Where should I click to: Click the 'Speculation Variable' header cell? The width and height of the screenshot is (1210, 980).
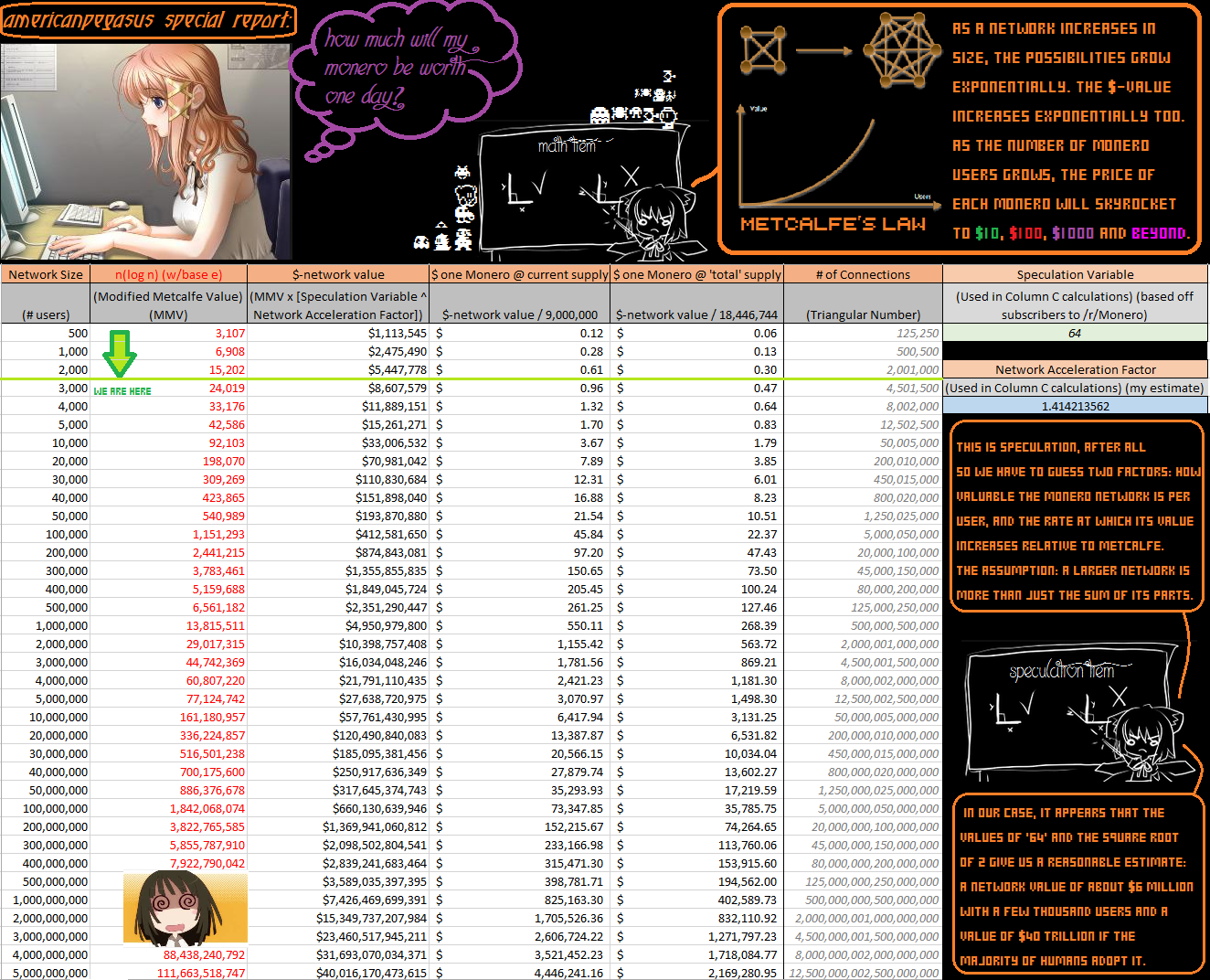click(1075, 274)
